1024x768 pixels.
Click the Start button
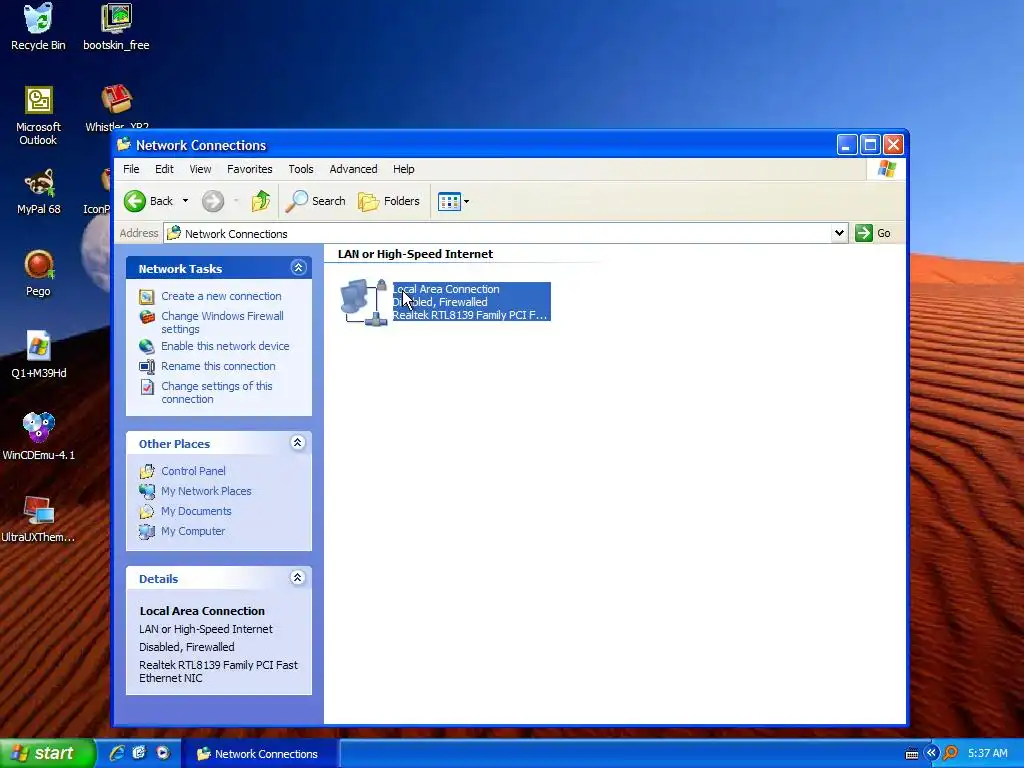(47, 754)
